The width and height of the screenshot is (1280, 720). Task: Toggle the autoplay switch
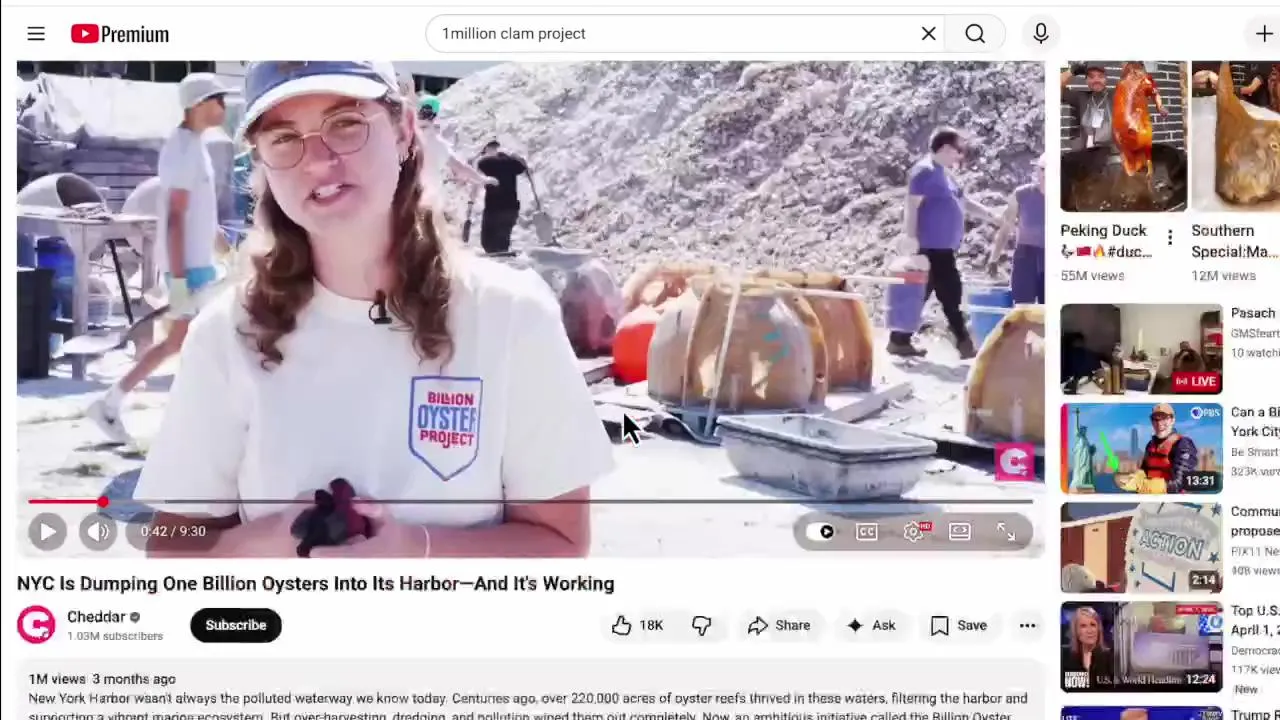pos(821,532)
